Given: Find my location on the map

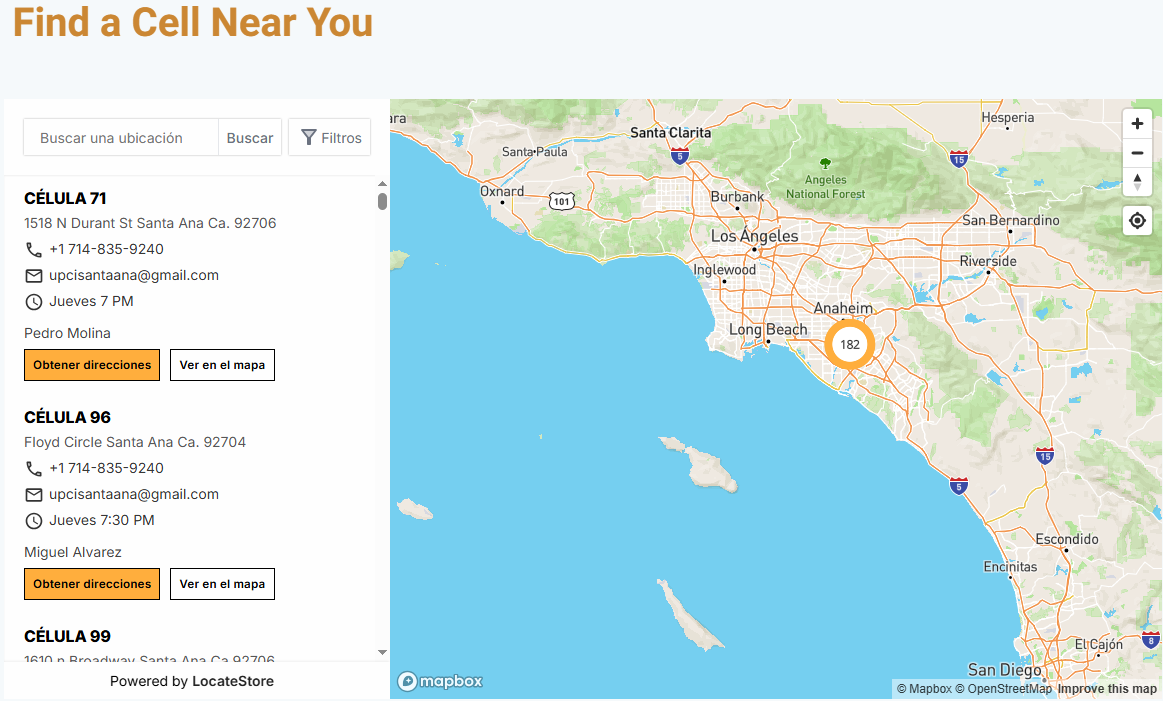Looking at the screenshot, I should [1137, 220].
